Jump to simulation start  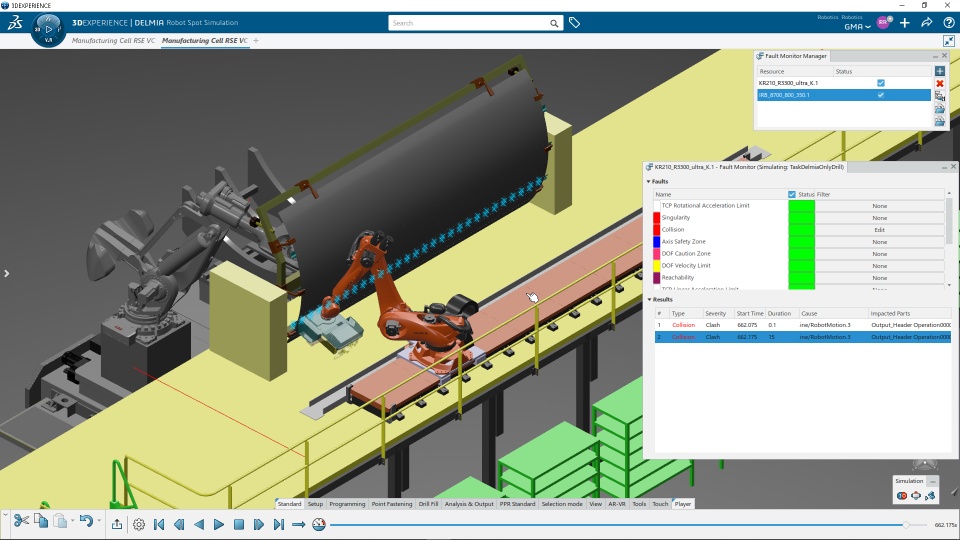coord(159,524)
